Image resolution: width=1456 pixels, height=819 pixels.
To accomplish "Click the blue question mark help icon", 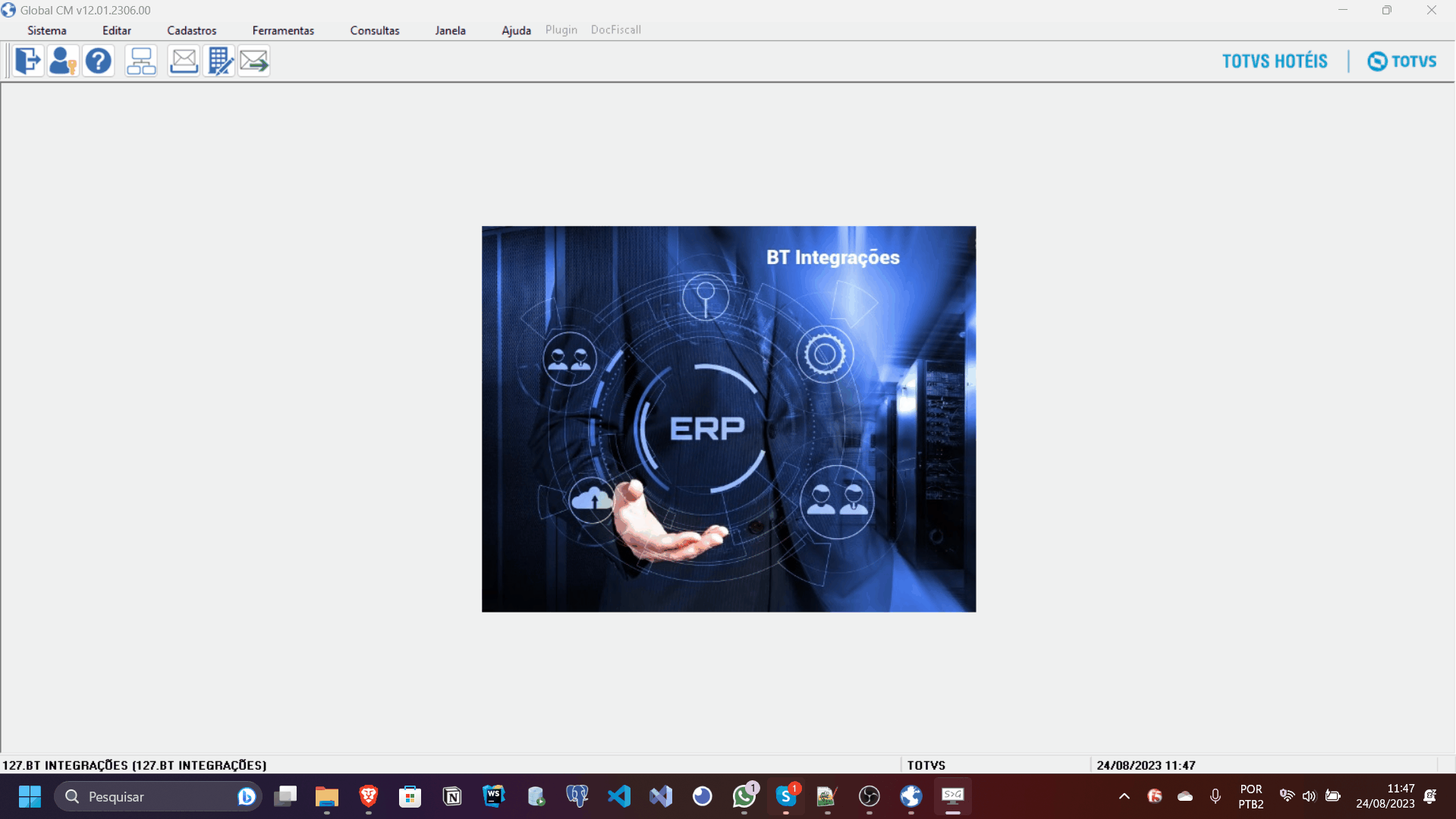I will coord(99,61).
